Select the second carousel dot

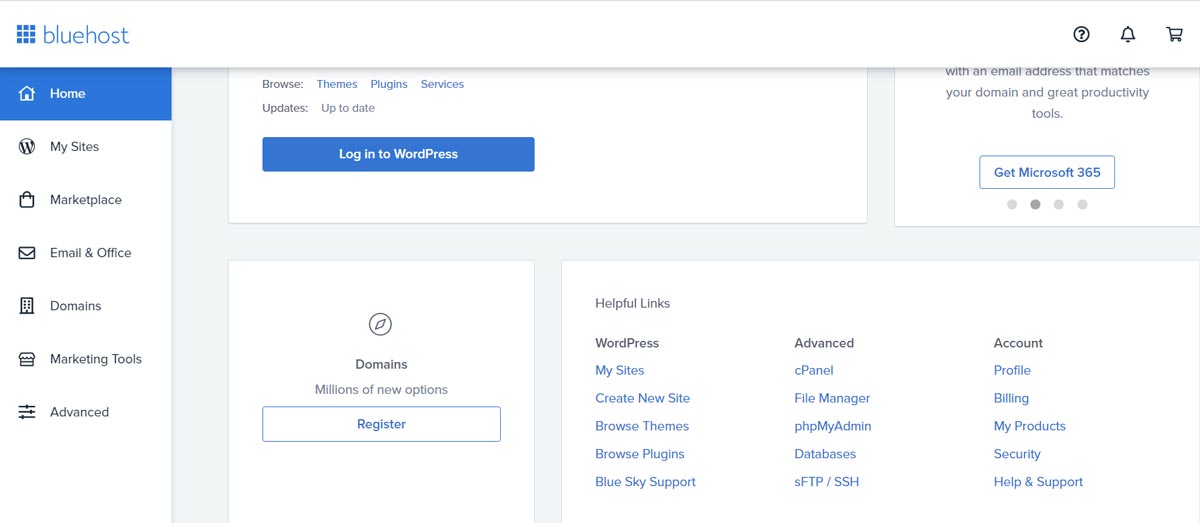point(1035,204)
